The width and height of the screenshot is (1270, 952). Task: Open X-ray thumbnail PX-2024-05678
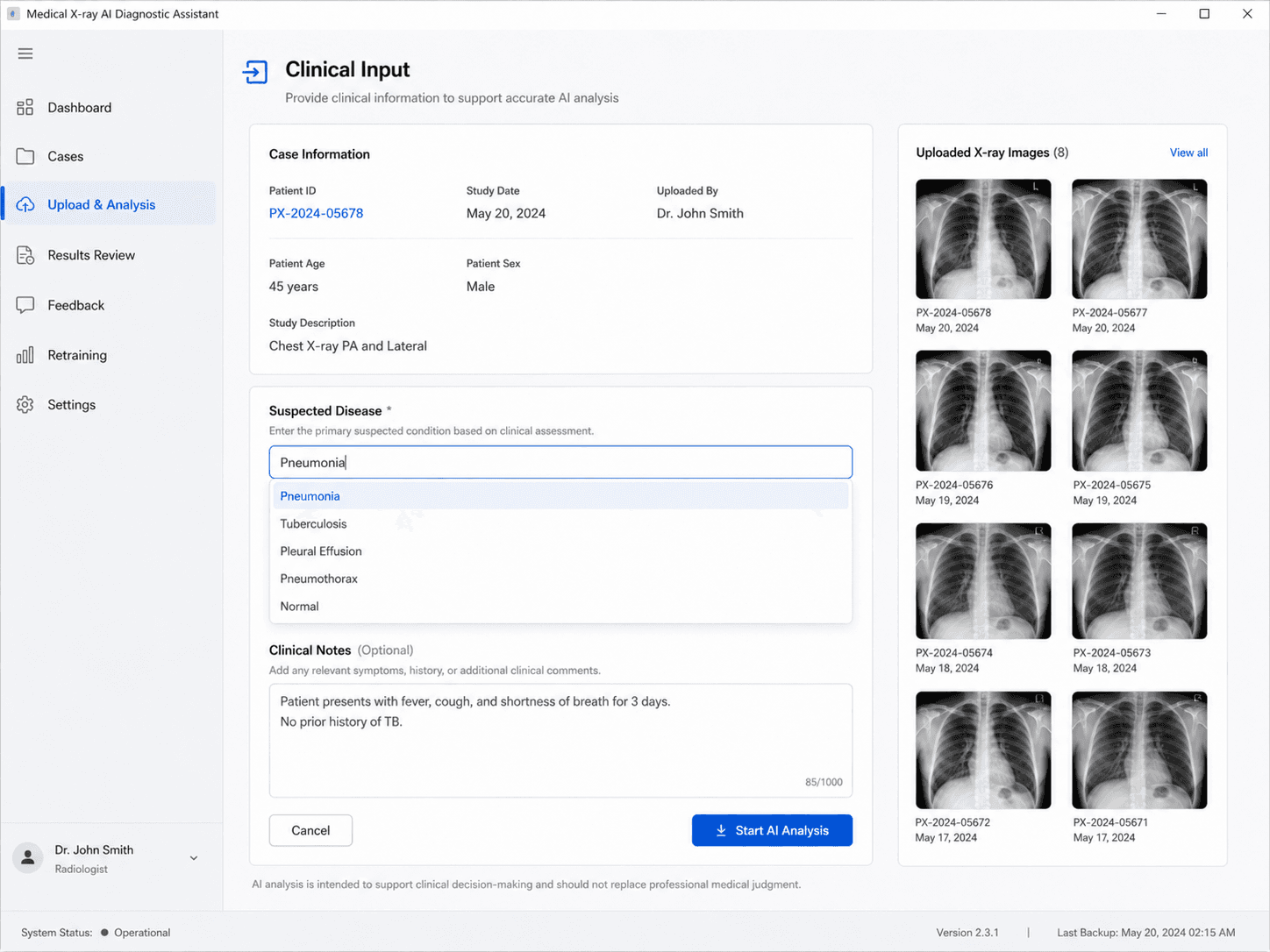(x=983, y=239)
